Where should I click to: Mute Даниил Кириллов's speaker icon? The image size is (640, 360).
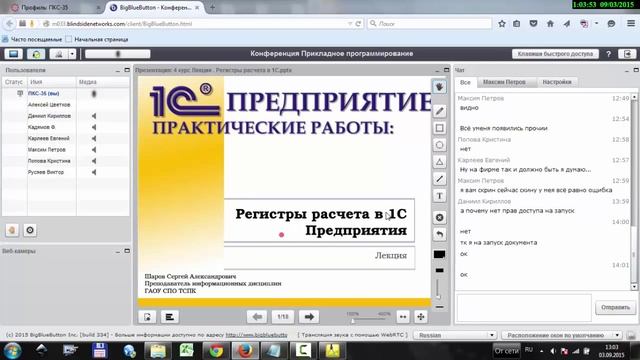pyautogui.click(x=94, y=116)
